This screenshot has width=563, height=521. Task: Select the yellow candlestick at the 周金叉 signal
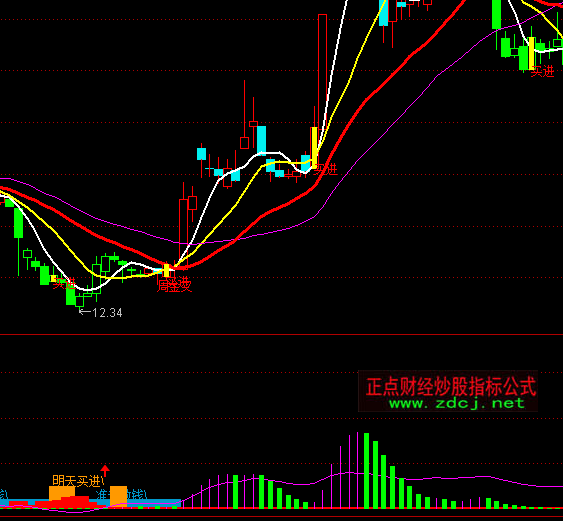166,270
